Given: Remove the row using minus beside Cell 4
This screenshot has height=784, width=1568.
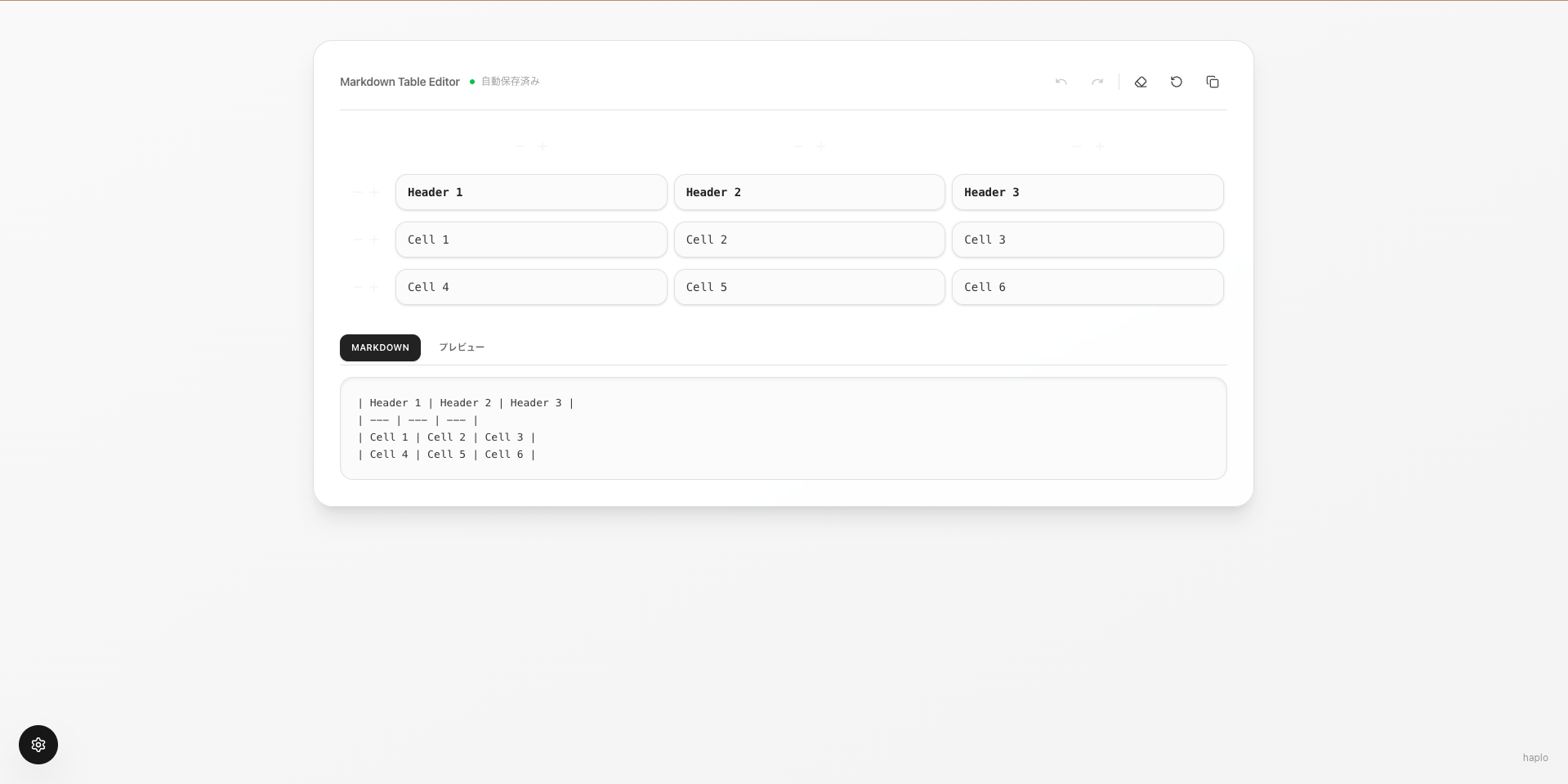Looking at the screenshot, I should [357, 287].
